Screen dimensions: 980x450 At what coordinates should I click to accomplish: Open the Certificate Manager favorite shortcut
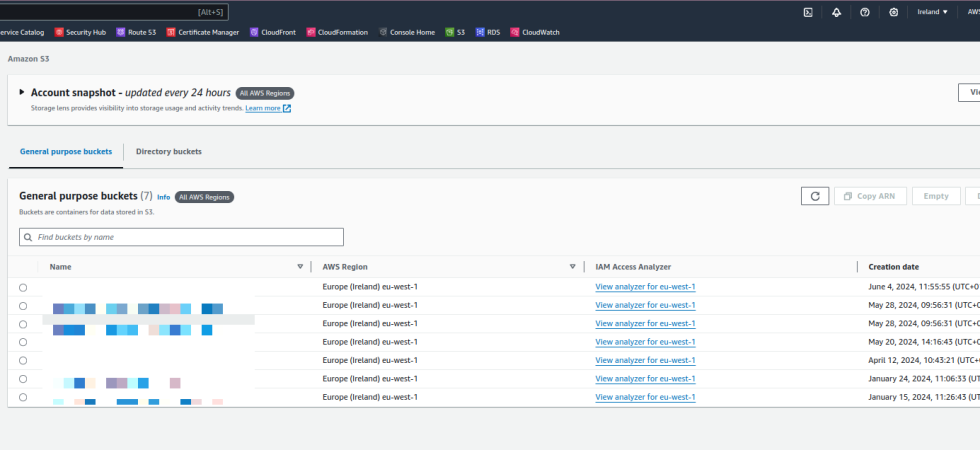coord(203,32)
